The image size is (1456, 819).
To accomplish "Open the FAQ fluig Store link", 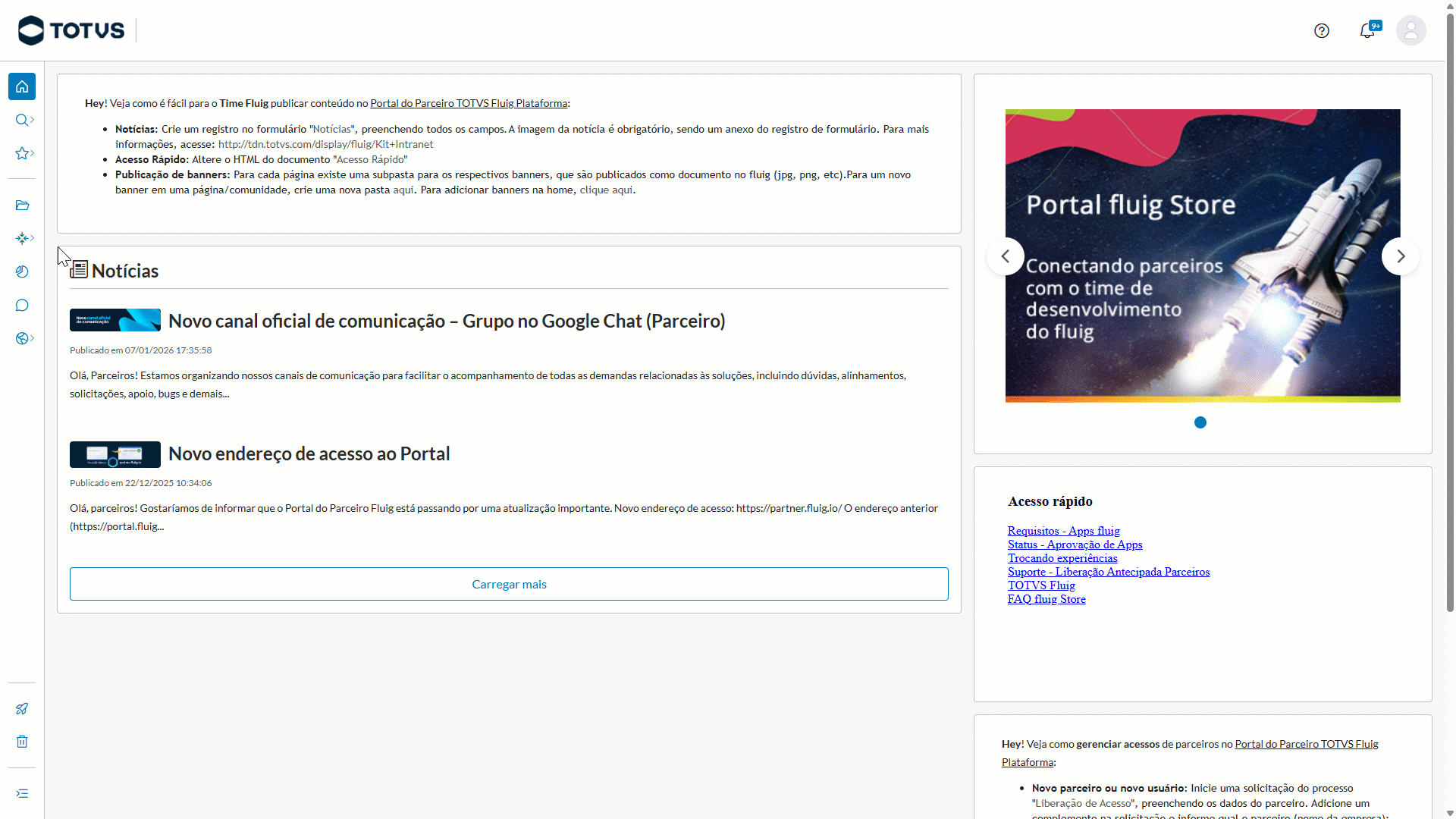I will [x=1046, y=598].
